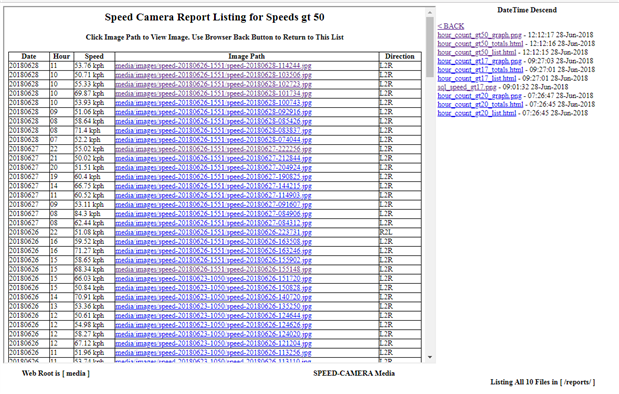Open hour_count_gt20_list.html report file
This screenshot has width=619, height=394.
[476, 113]
